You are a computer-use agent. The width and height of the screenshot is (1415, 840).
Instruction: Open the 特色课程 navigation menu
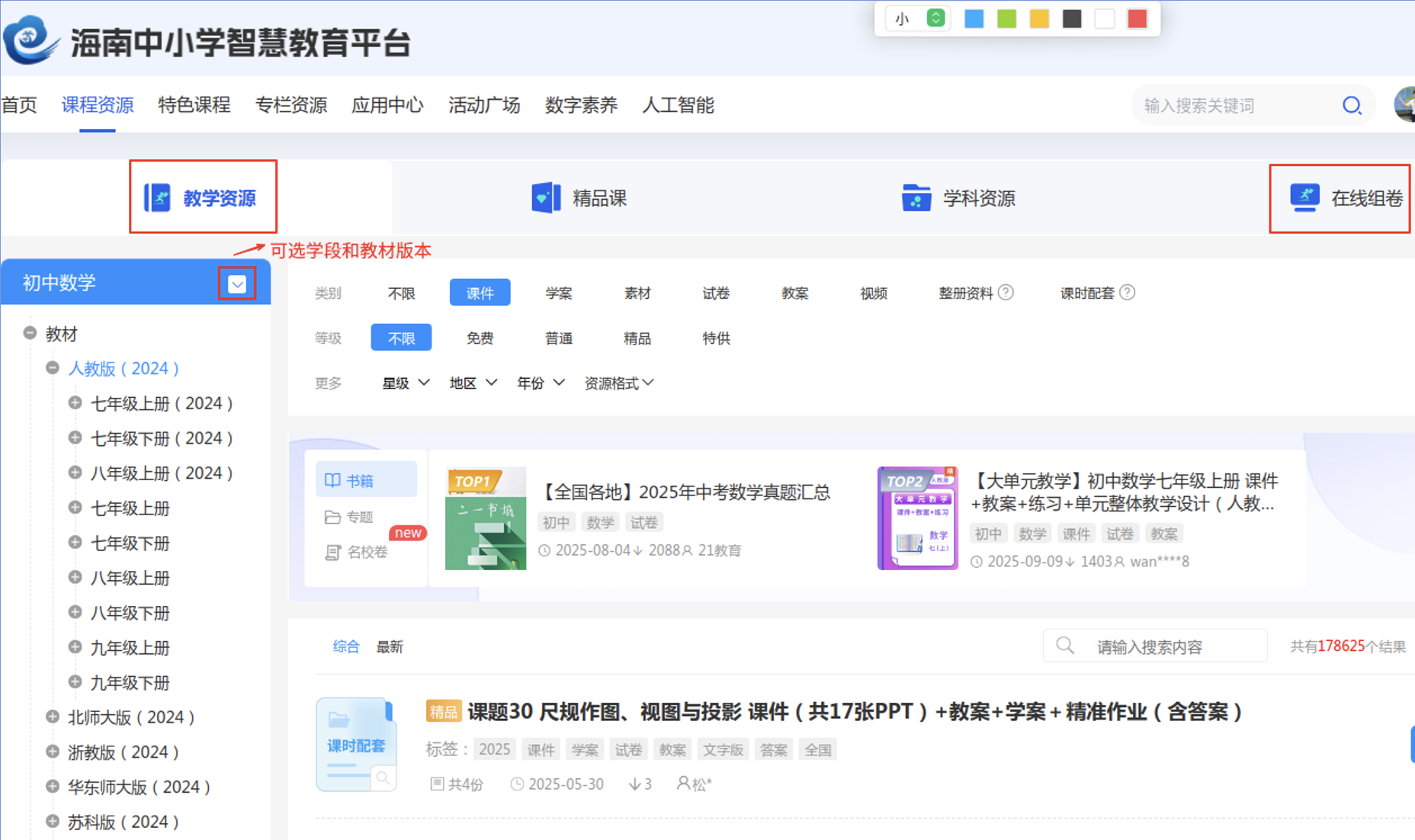(x=194, y=105)
